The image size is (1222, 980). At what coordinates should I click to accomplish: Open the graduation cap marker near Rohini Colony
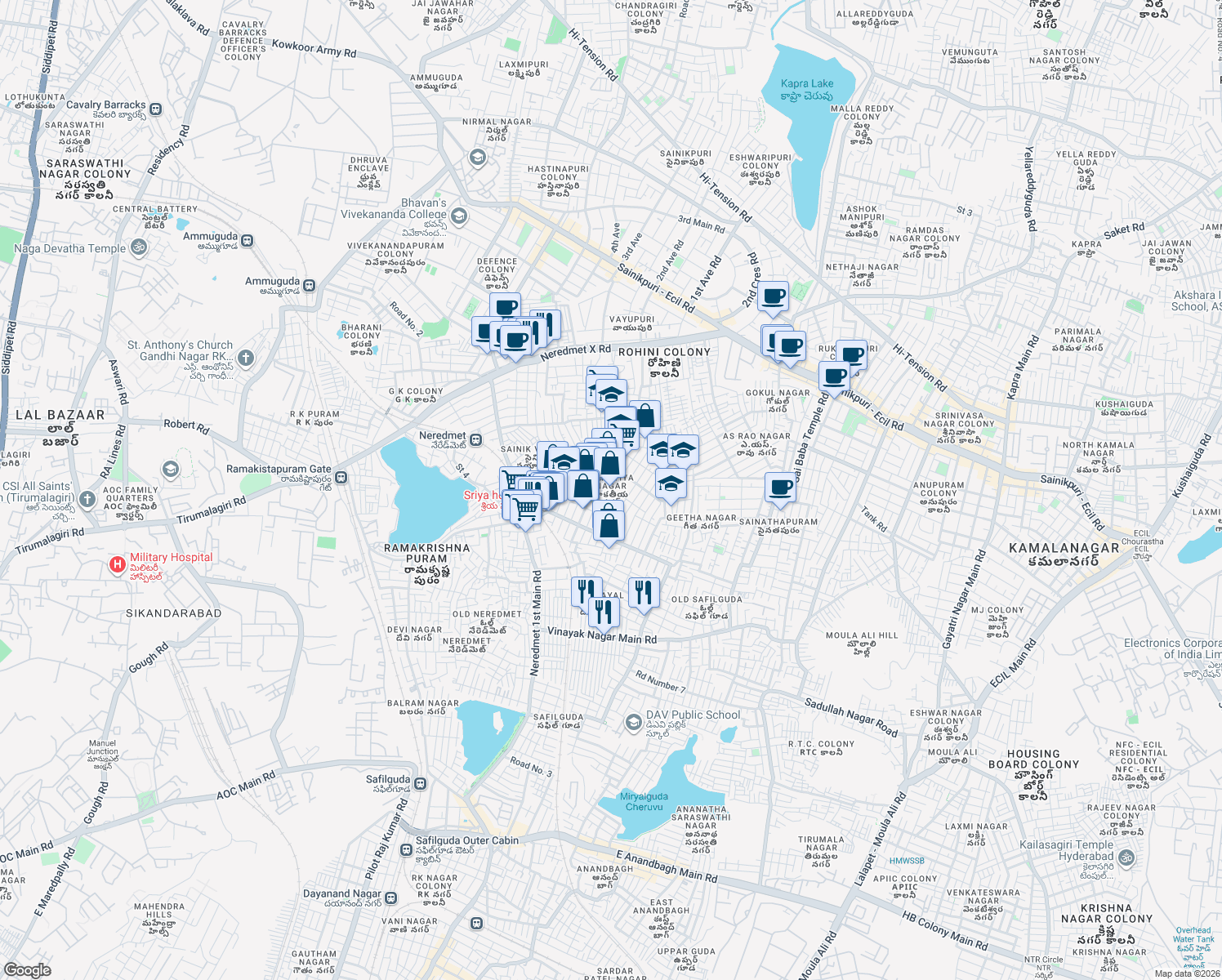[610, 394]
